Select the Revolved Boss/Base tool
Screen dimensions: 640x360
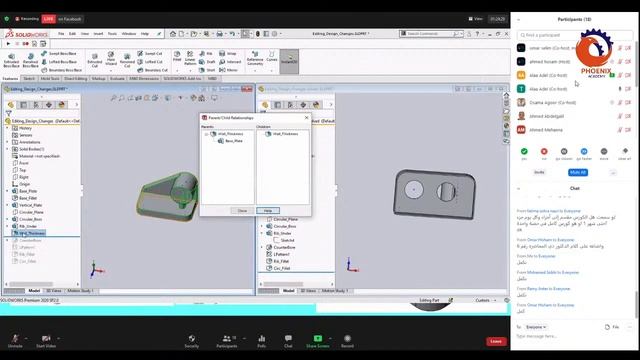pos(30,60)
